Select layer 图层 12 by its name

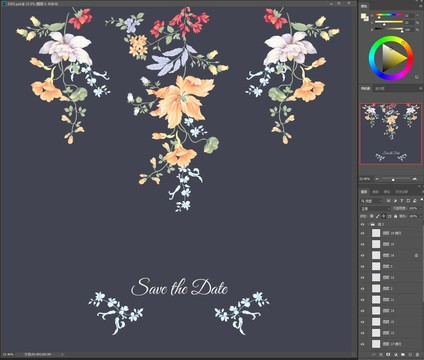pyautogui.click(x=389, y=277)
